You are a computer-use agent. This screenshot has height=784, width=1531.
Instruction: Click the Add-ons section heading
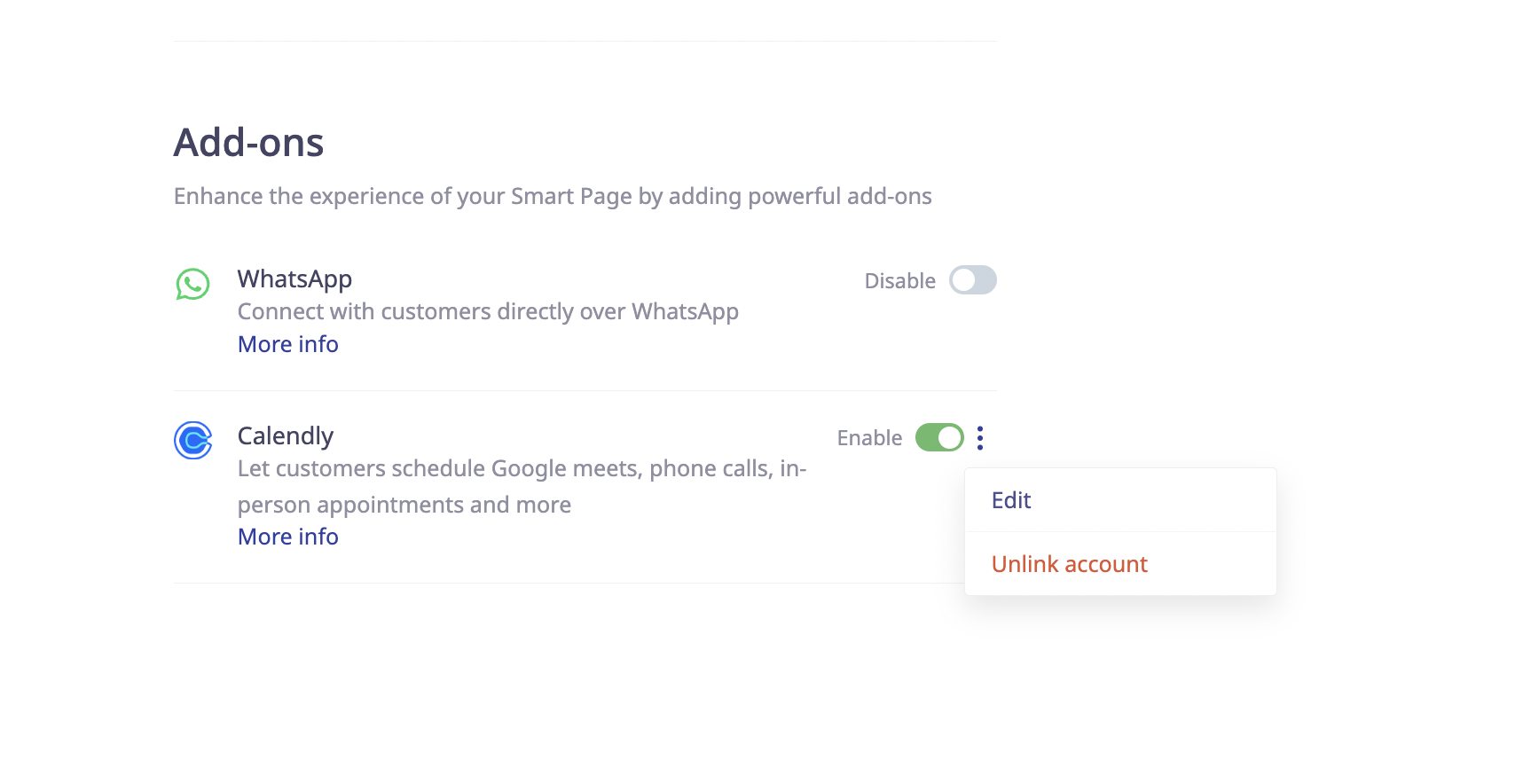coord(248,143)
